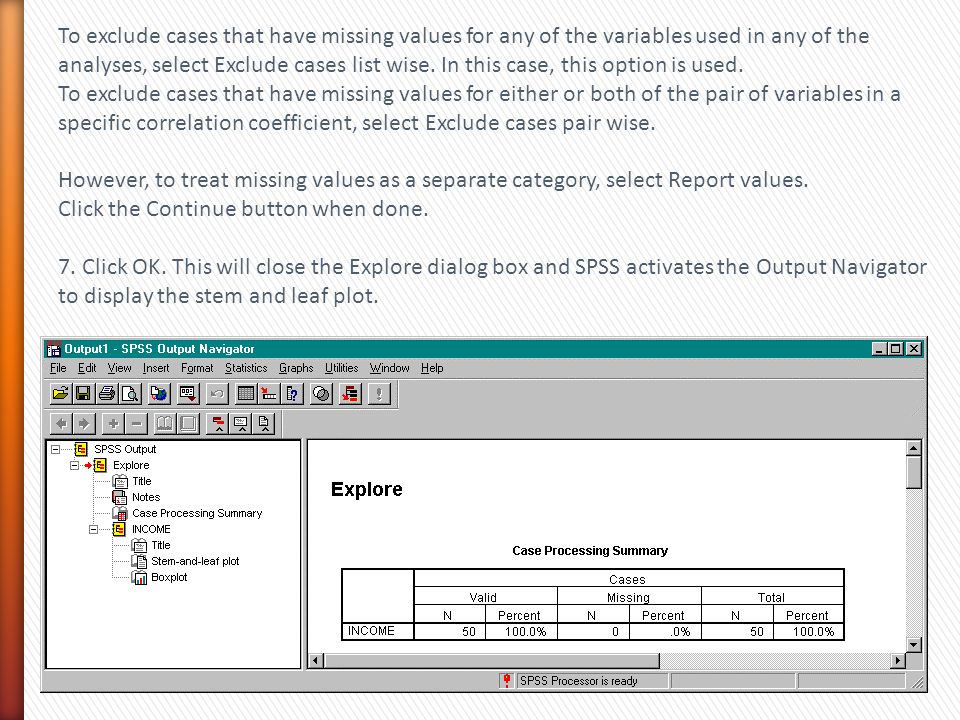Open the Statistics menu
Viewport: 960px width, 720px height.
click(246, 368)
